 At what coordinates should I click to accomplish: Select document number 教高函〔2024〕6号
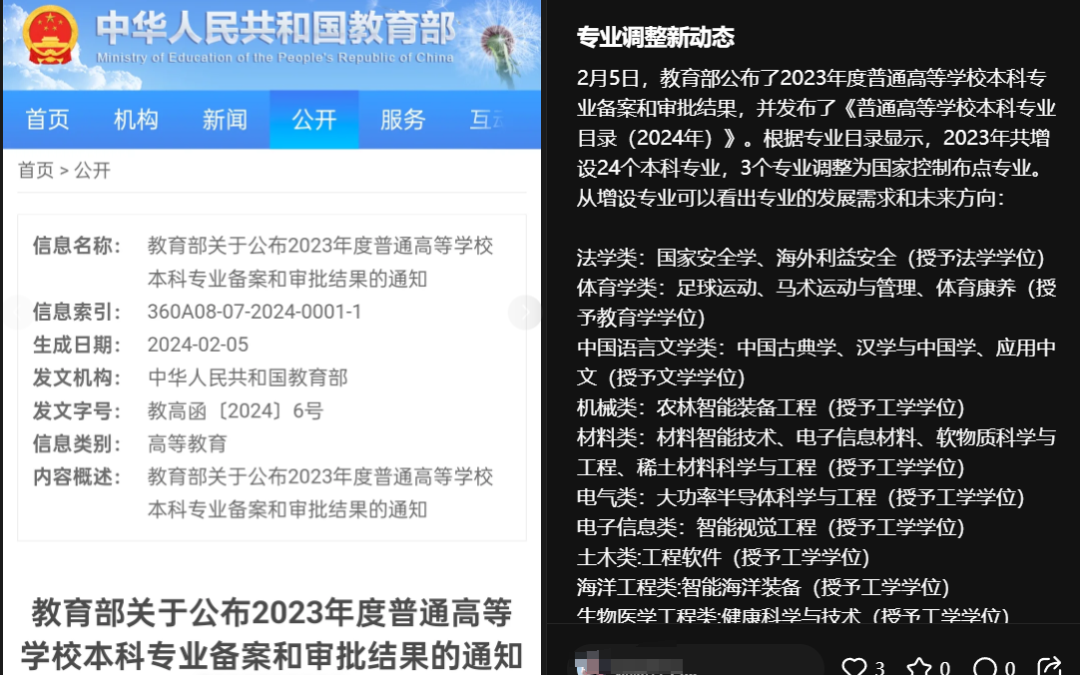point(235,411)
